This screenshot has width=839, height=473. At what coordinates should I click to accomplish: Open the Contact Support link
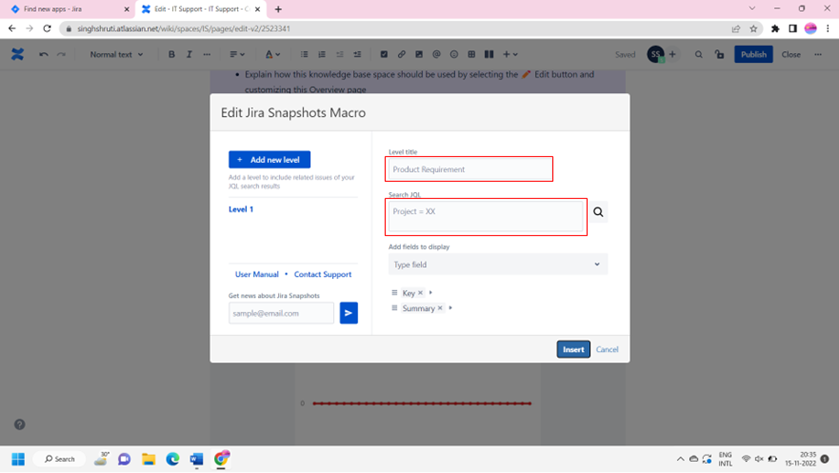tap(323, 274)
